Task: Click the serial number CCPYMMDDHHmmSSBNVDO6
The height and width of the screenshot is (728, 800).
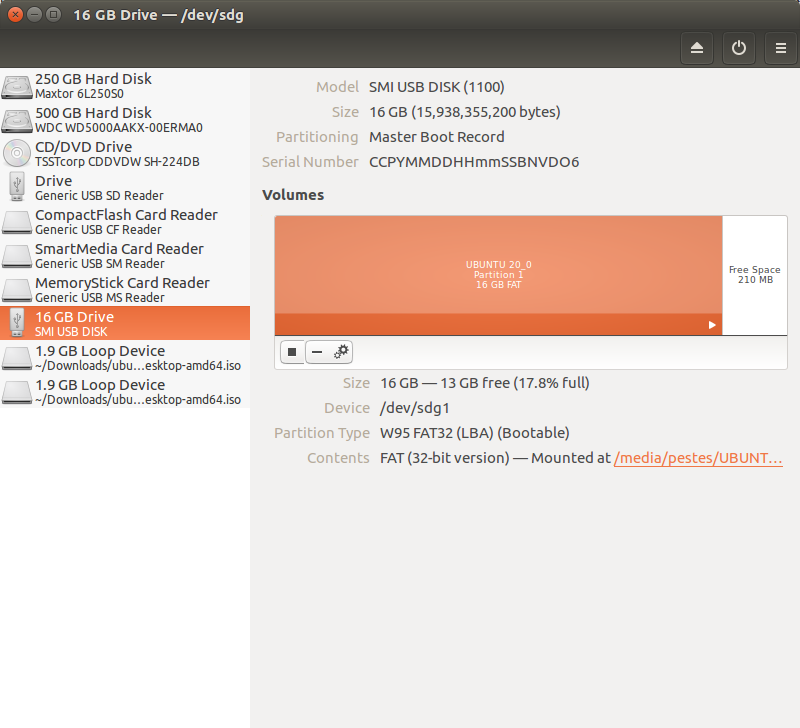Action: (x=474, y=162)
